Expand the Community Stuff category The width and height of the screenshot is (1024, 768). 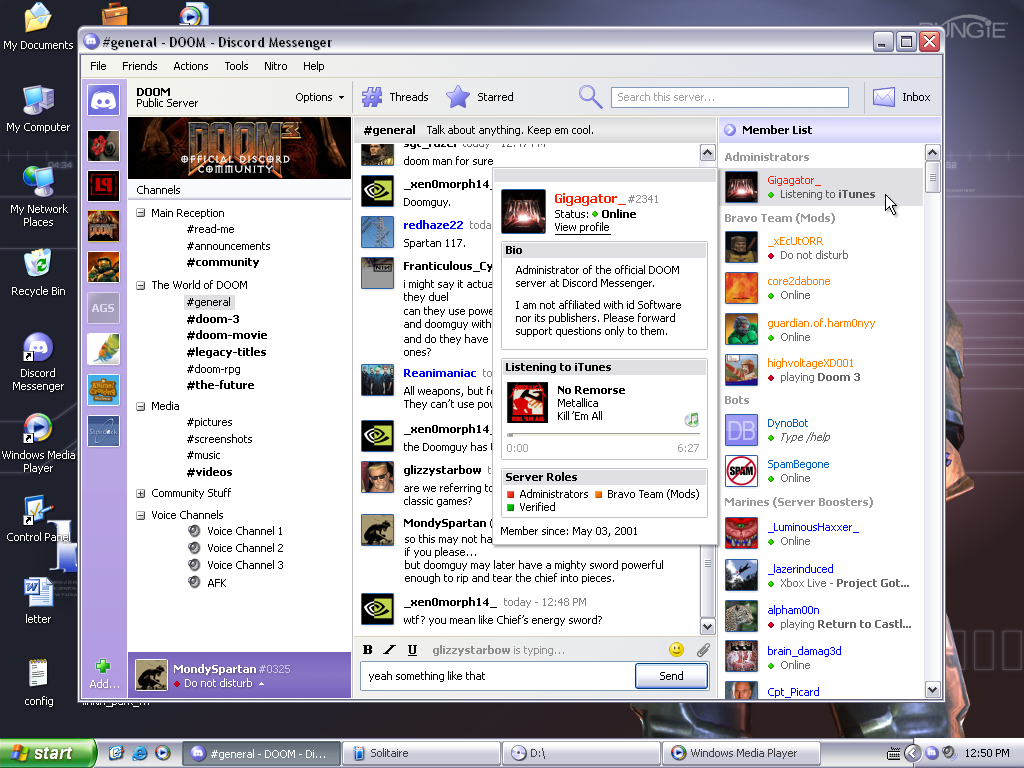(x=141, y=493)
